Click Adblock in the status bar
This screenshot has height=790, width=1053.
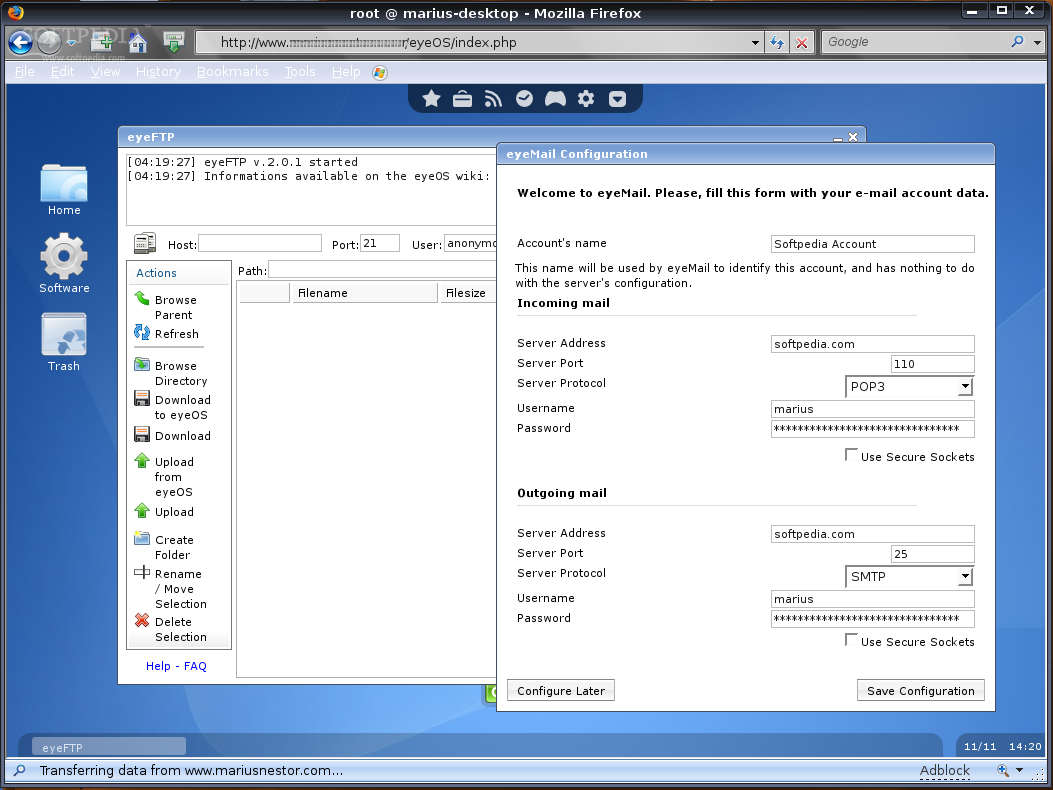tap(945, 770)
